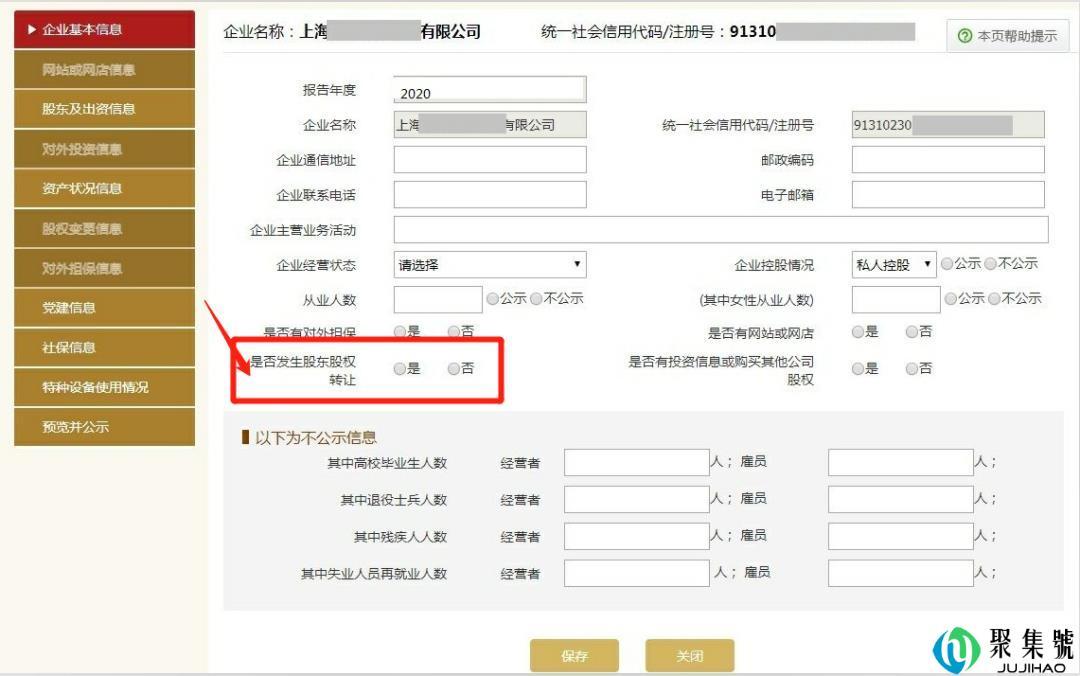Open the 企业控股情况 dropdown
The image size is (1080, 676).
pyautogui.click(x=893, y=264)
